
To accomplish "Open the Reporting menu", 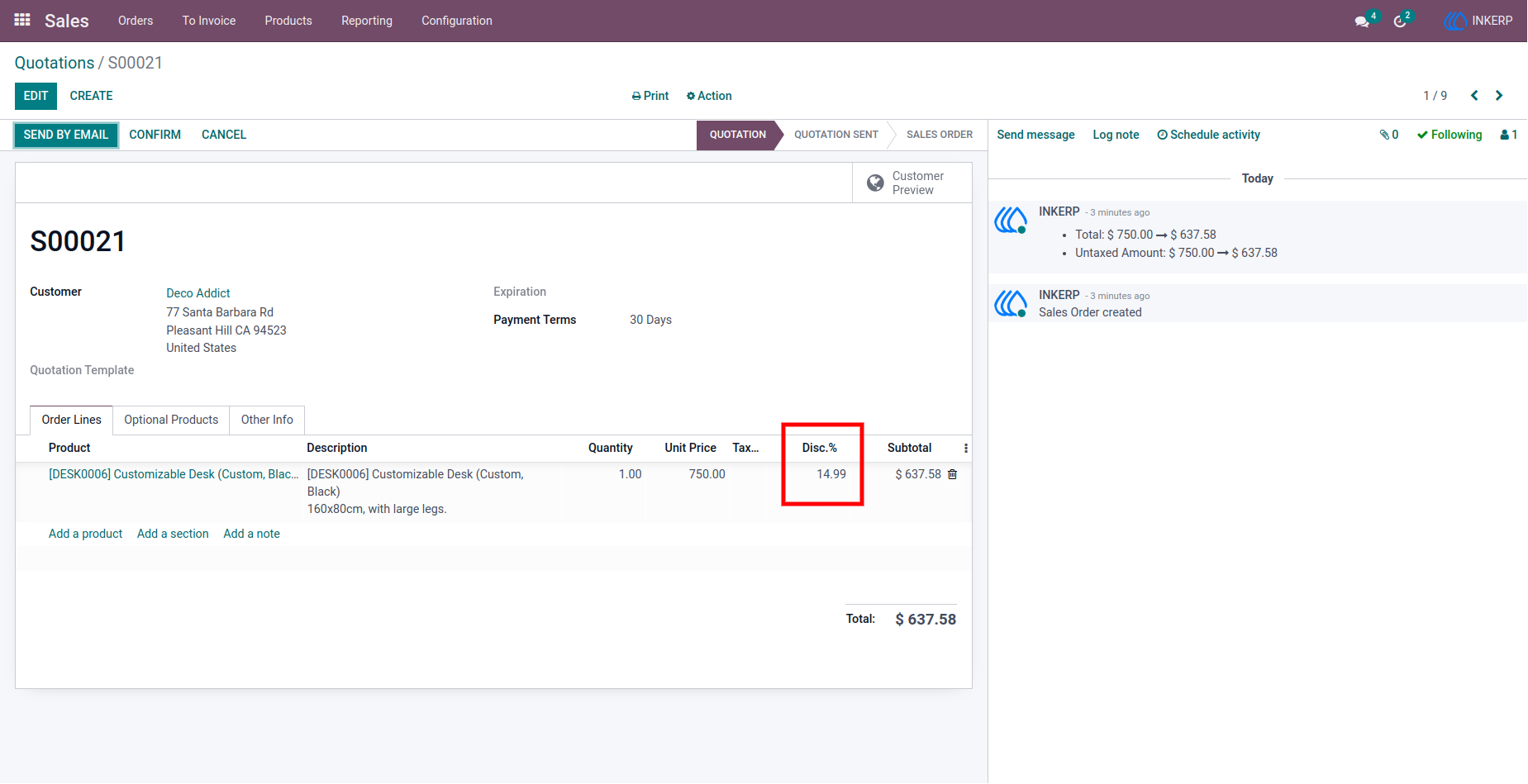I will 367,21.
